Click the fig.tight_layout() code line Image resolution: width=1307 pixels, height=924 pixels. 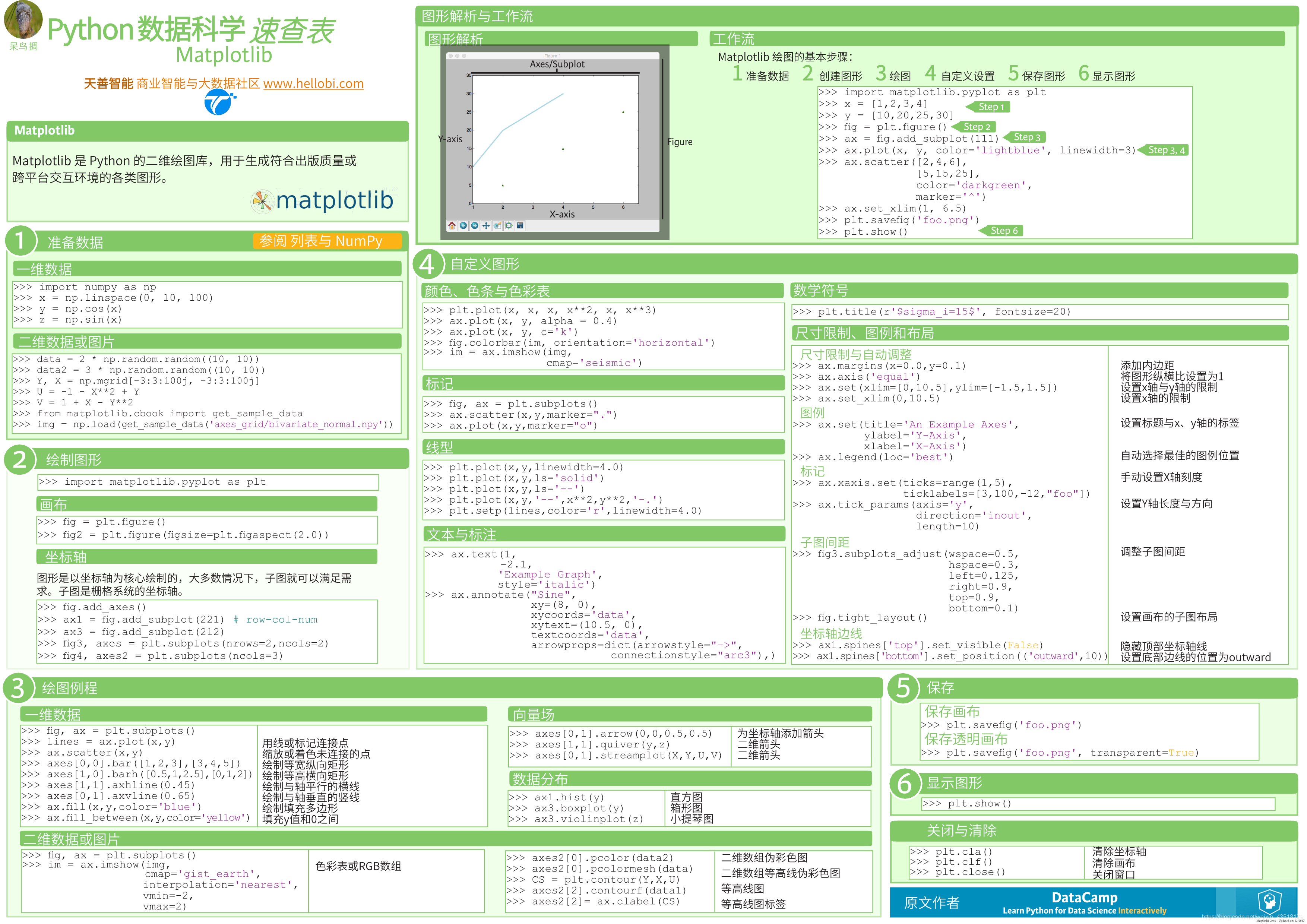click(860, 618)
